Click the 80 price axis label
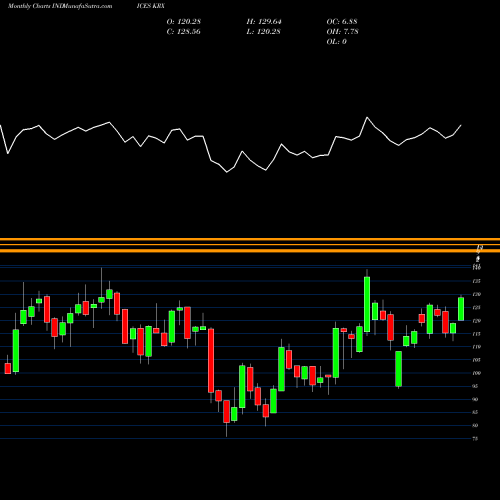 476,425
